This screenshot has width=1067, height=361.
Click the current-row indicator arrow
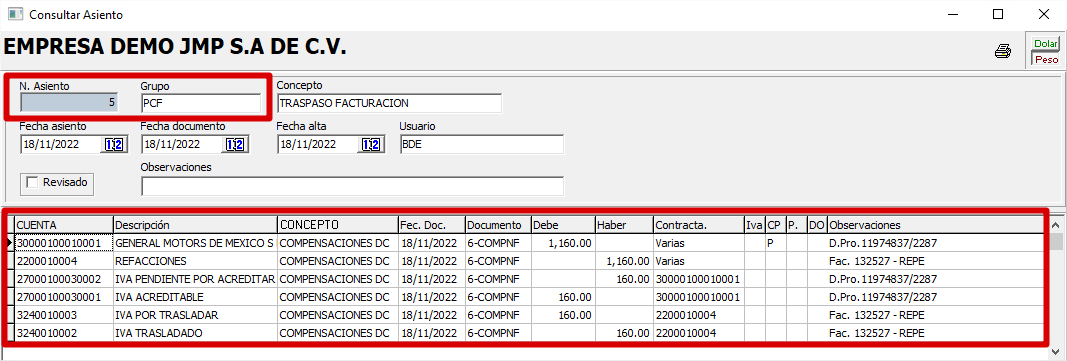click(10, 242)
